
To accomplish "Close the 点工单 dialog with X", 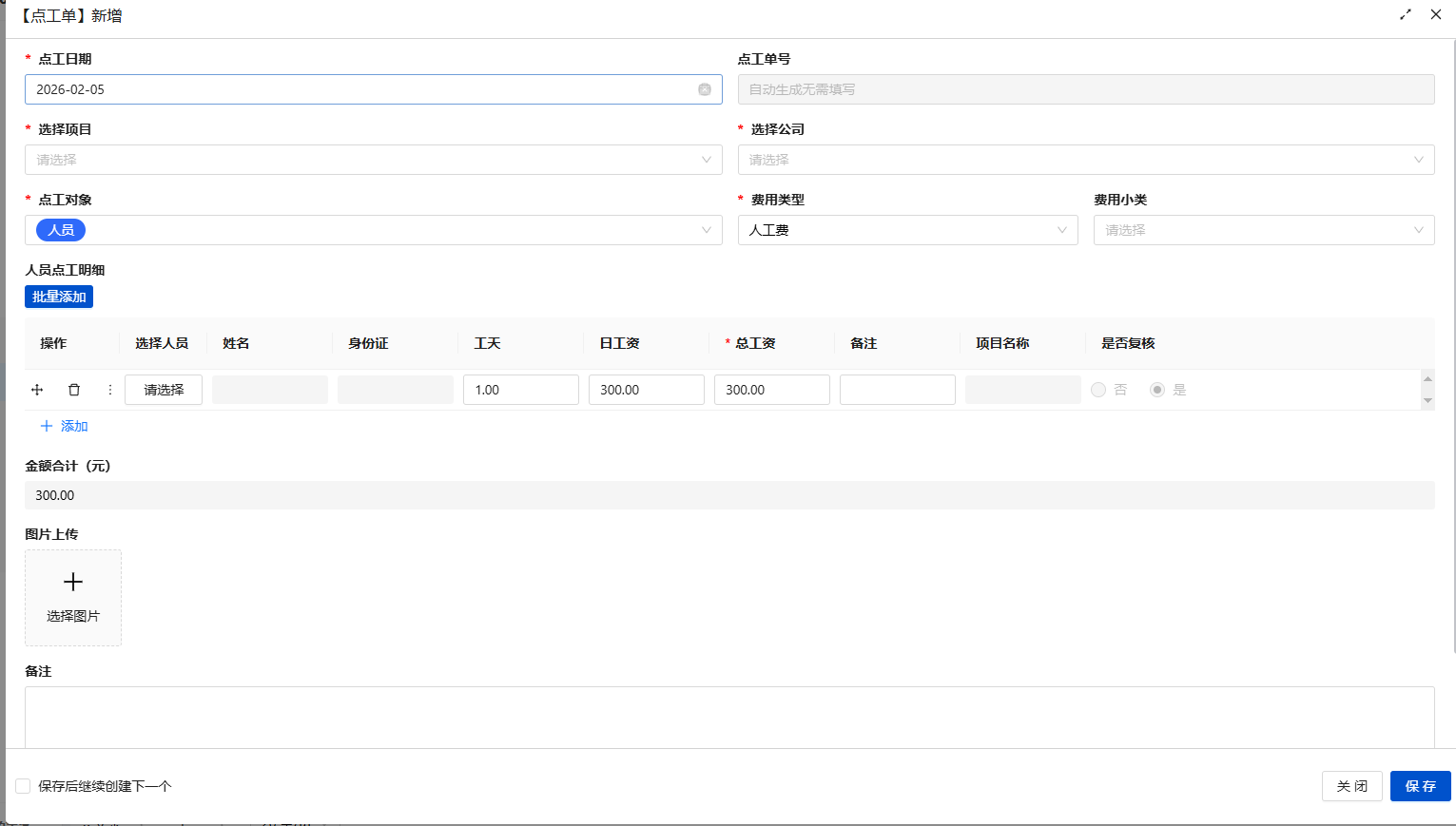I will 1436,14.
